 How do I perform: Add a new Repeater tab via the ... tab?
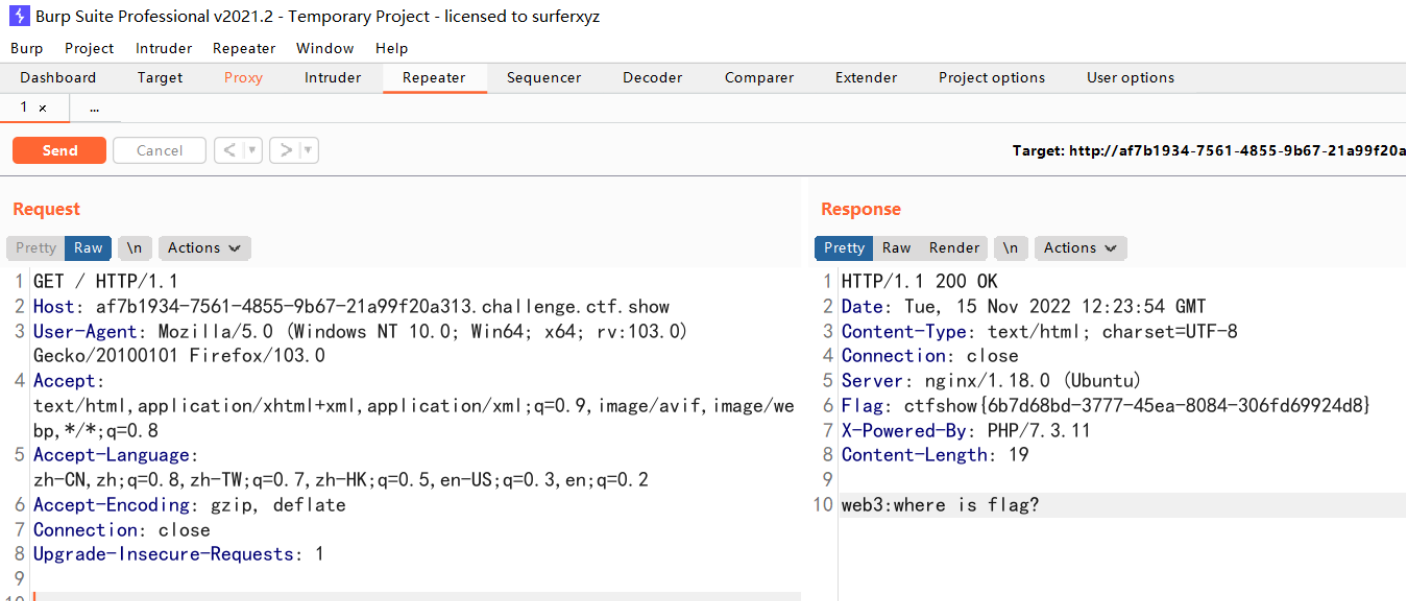(94, 108)
